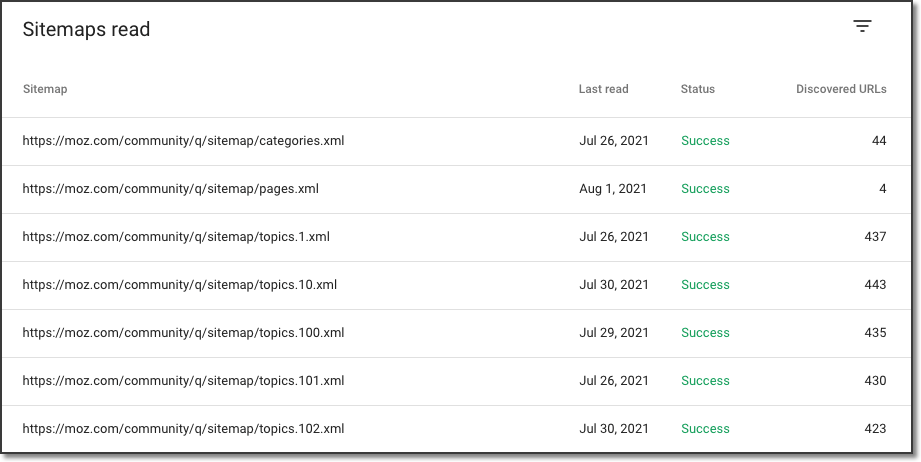Screen dimensions: 921x462
Task: Click Success status for pages.xml
Action: pos(705,189)
